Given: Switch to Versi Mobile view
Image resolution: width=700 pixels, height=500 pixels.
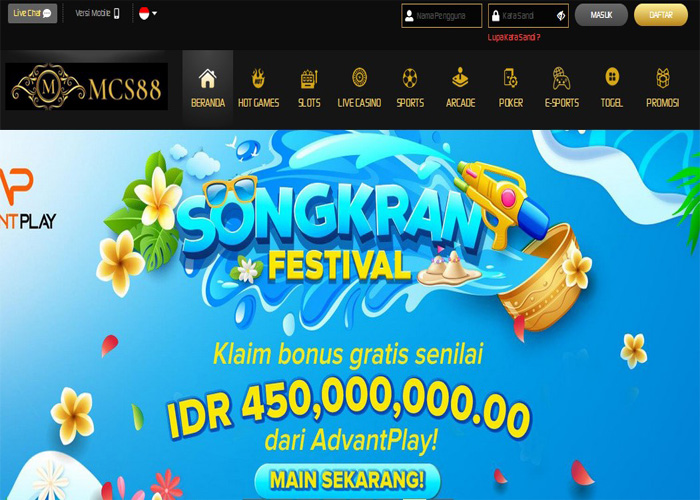Looking at the screenshot, I should point(97,13).
